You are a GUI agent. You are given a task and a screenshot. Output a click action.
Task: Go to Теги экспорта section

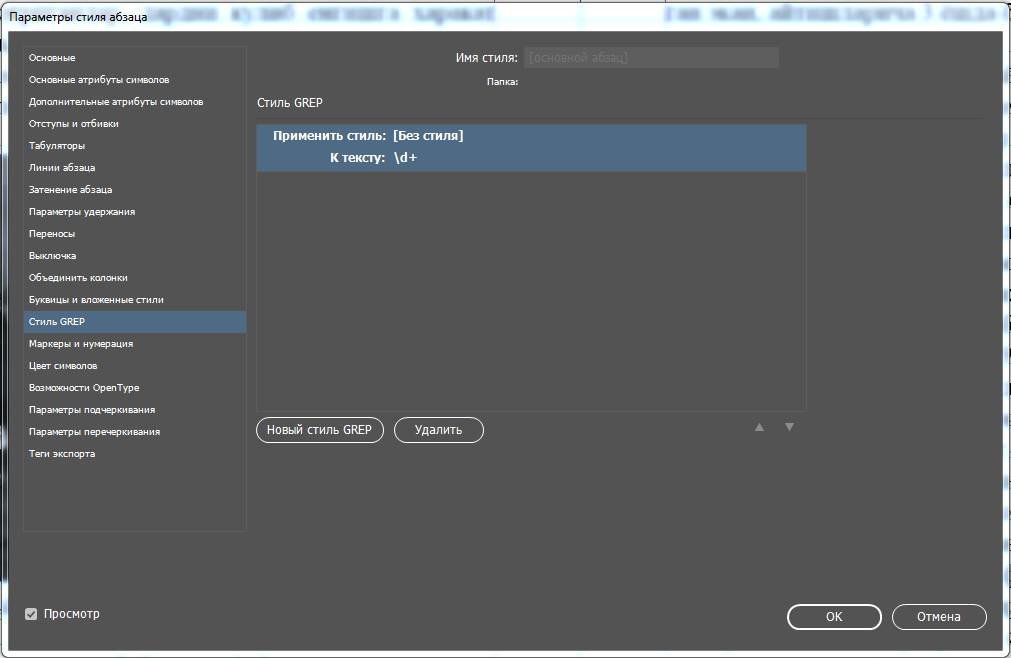click(x=135, y=454)
